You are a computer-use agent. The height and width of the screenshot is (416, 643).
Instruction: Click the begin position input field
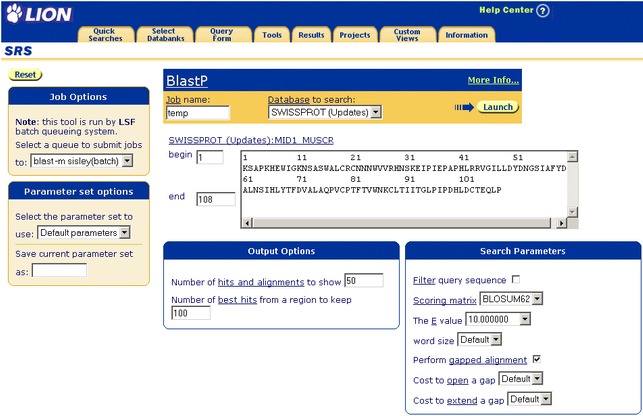point(210,158)
